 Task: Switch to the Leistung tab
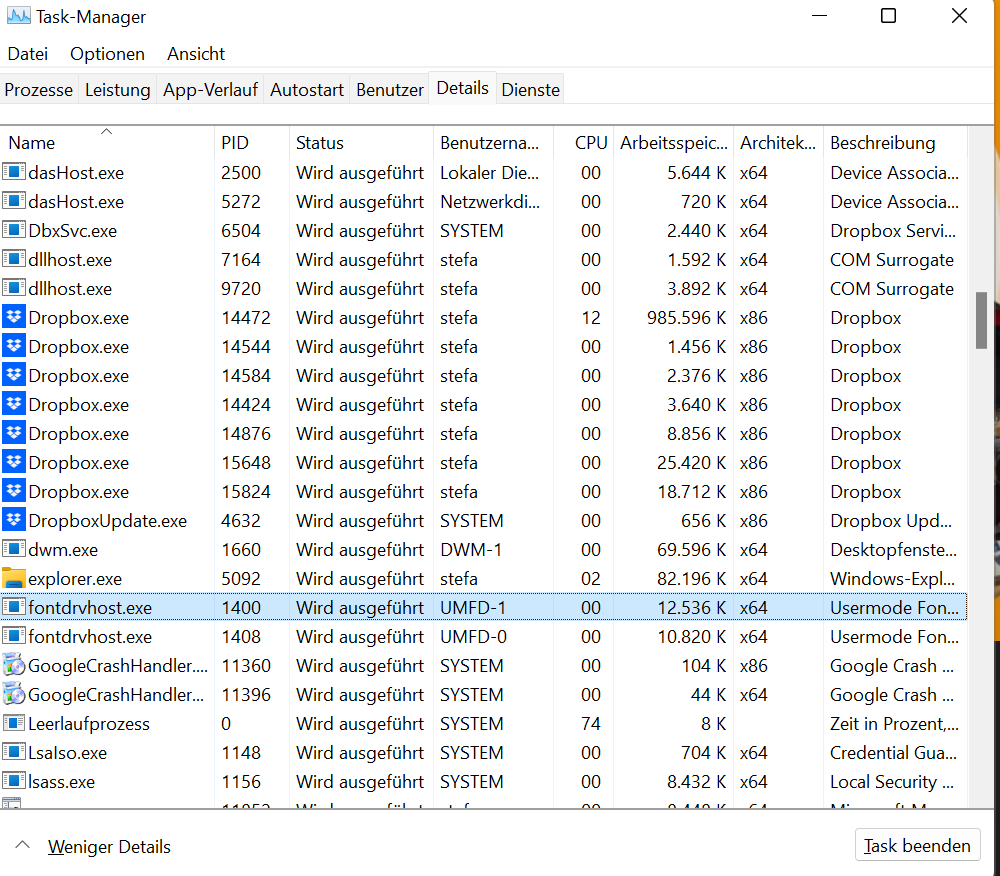coord(117,89)
